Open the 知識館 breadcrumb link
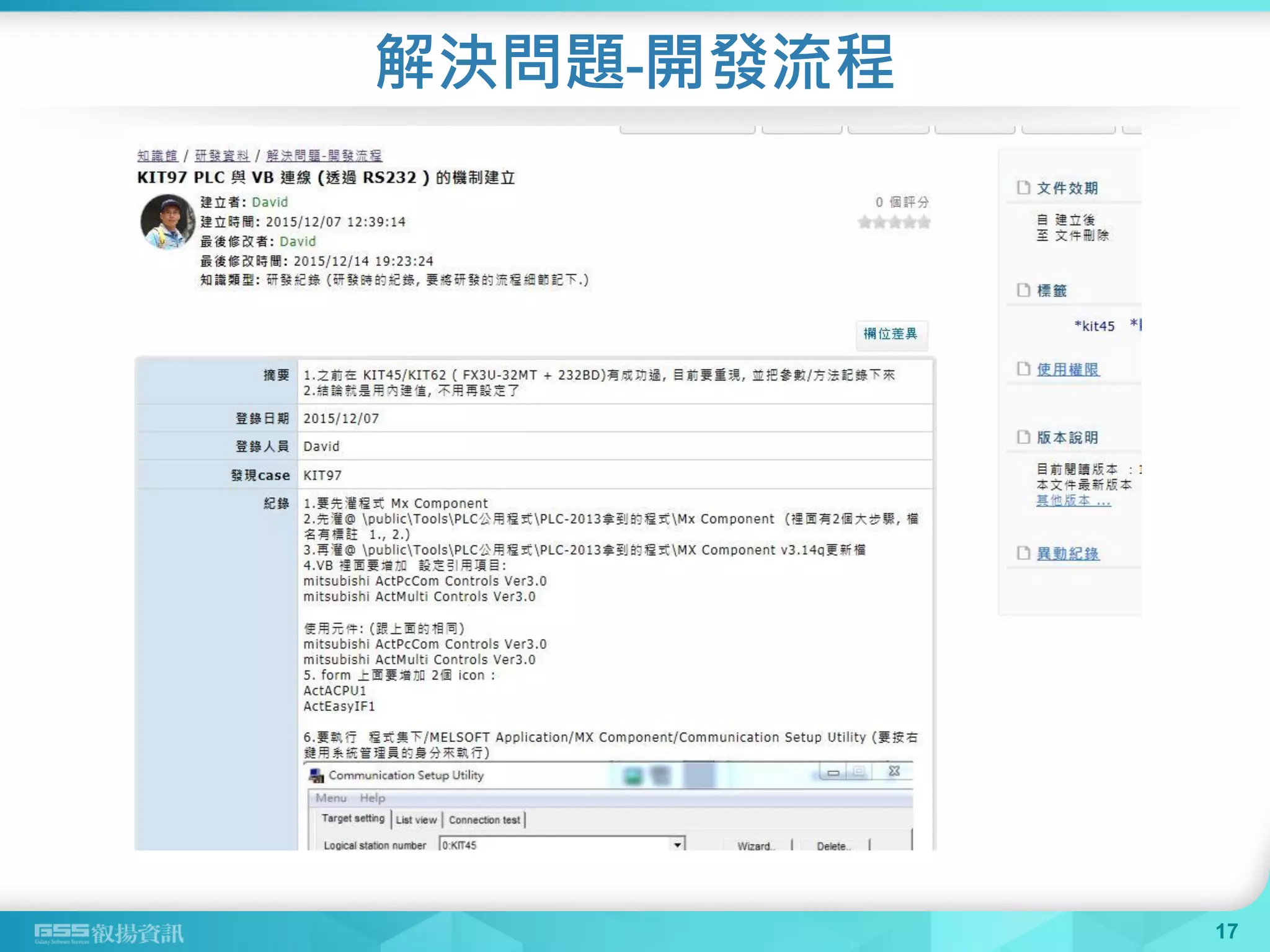 tap(158, 156)
